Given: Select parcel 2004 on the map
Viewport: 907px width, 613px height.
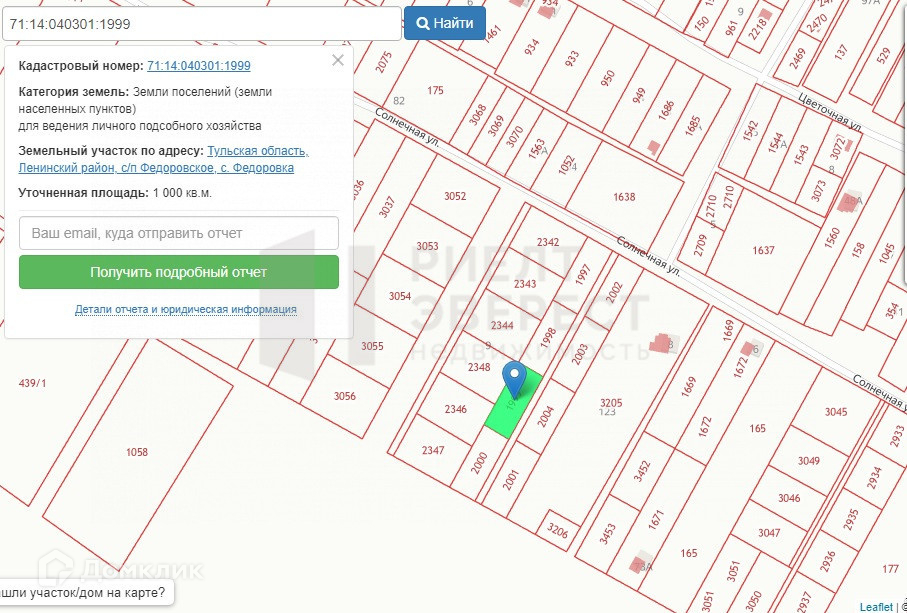Looking at the screenshot, I should [x=546, y=416].
